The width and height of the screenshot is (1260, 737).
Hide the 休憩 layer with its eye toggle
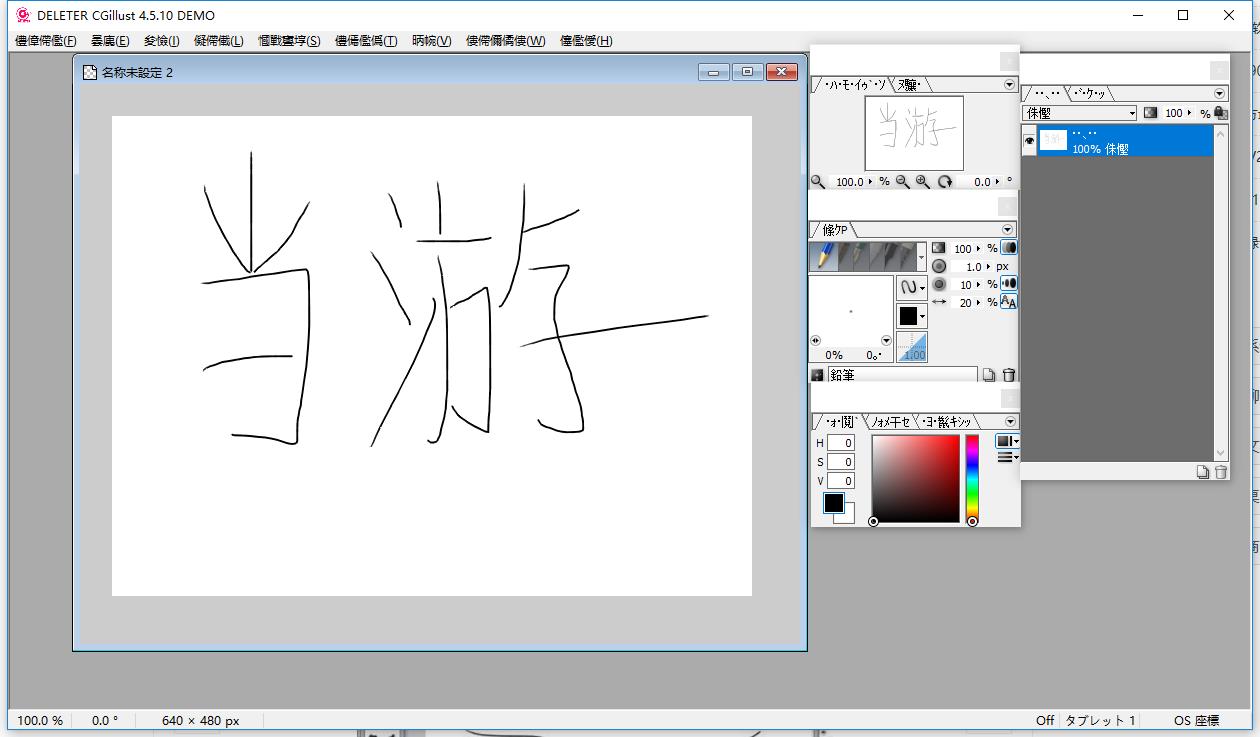pos(1031,140)
